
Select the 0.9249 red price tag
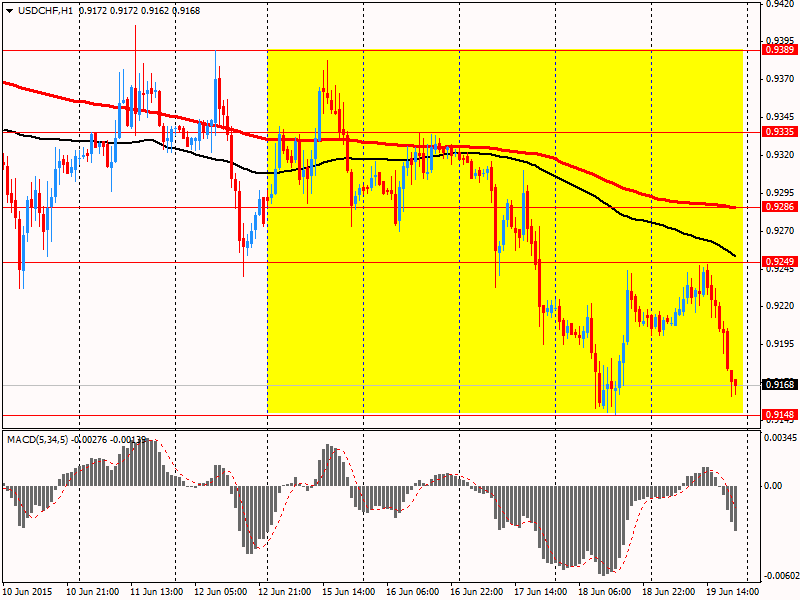[x=779, y=263]
